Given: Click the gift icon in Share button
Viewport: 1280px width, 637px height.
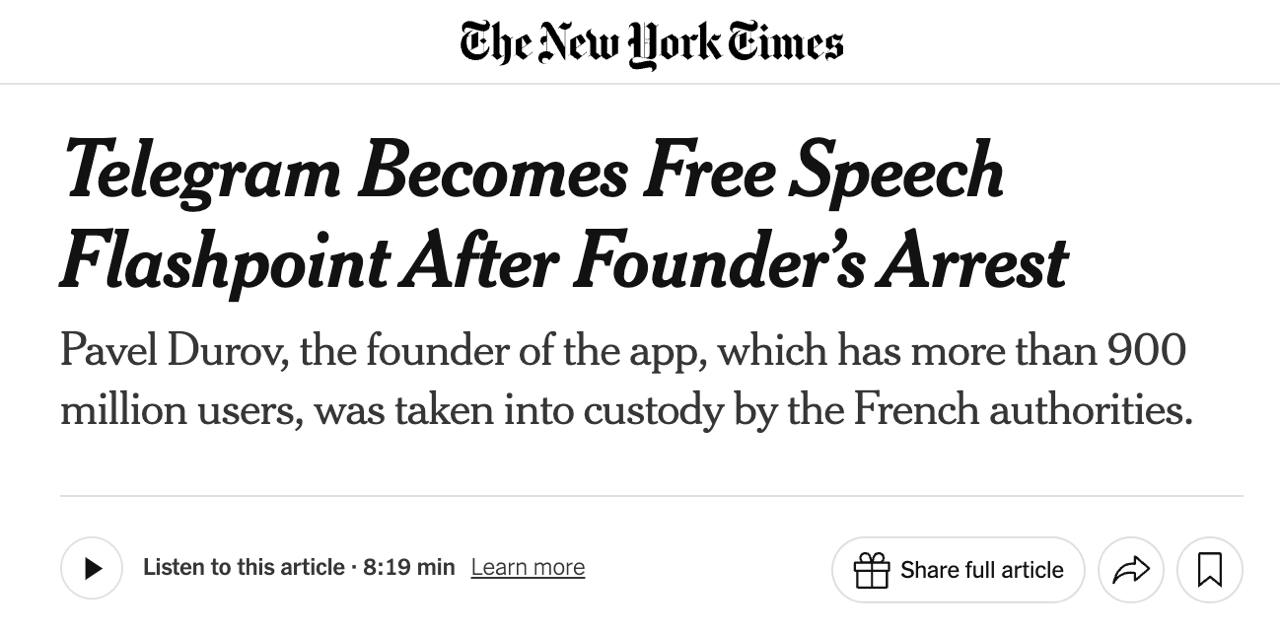Looking at the screenshot, I should pos(871,570).
